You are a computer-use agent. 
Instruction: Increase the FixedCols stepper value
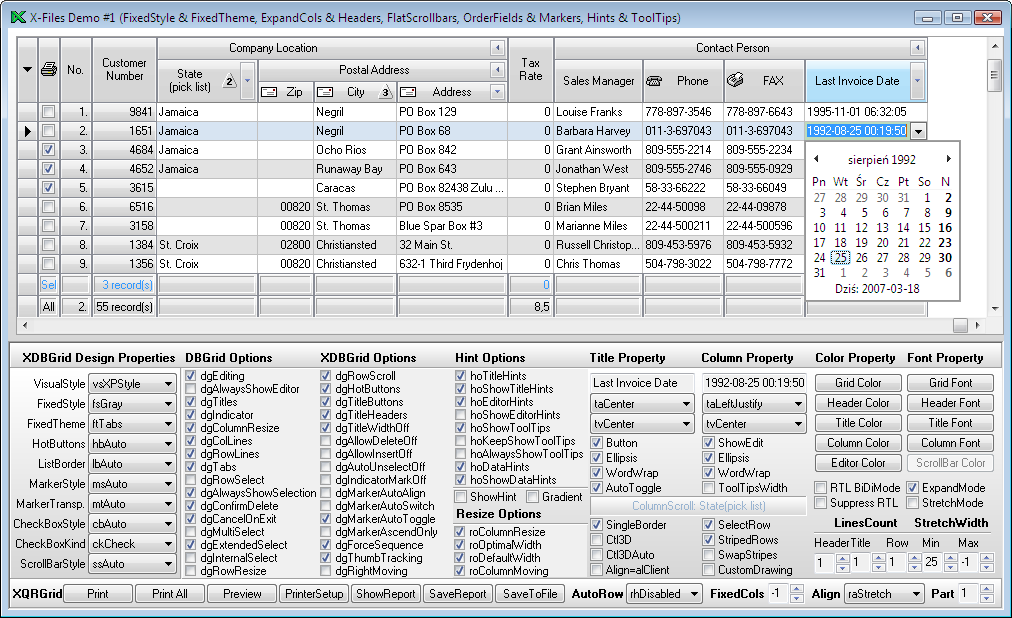pos(796,589)
